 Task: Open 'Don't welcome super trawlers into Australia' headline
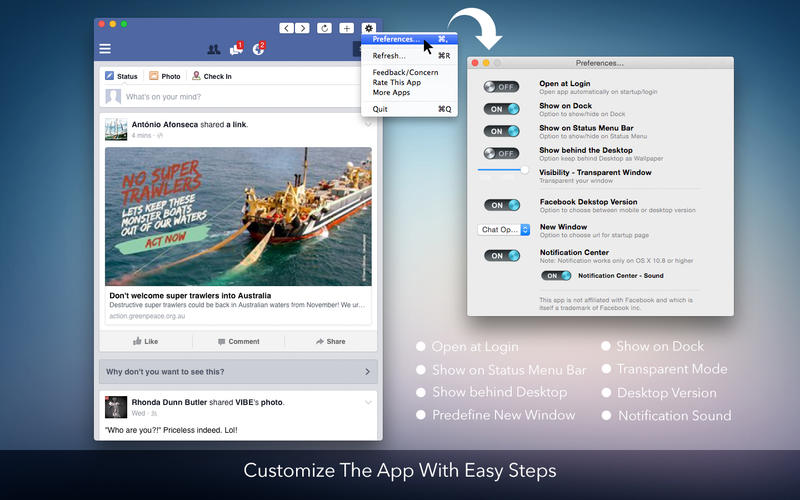pos(190,295)
